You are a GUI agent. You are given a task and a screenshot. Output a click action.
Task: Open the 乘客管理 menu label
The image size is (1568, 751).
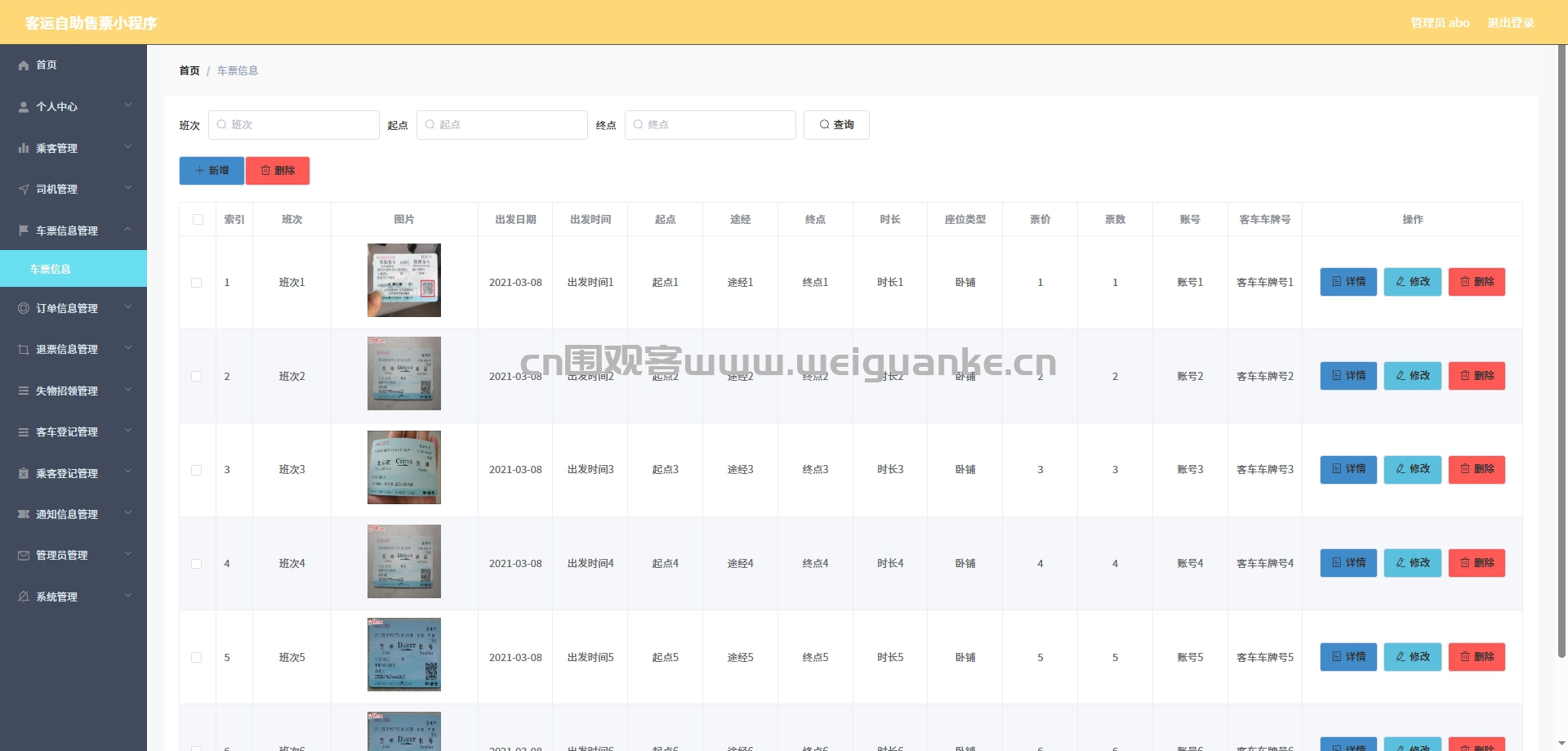point(56,148)
